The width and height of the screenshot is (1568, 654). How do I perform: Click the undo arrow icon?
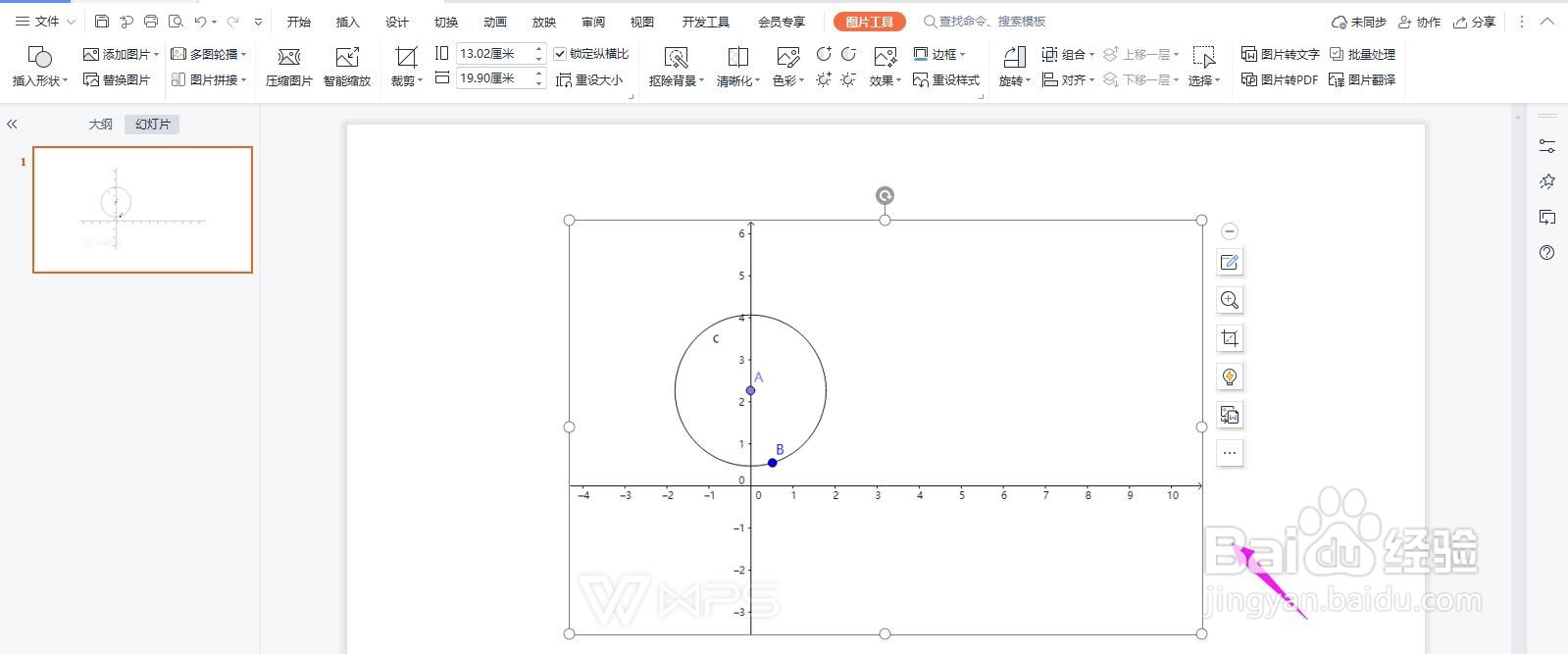200,22
